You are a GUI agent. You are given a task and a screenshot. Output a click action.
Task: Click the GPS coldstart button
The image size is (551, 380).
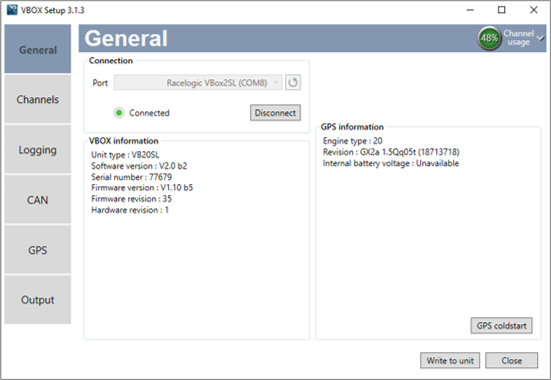[501, 326]
